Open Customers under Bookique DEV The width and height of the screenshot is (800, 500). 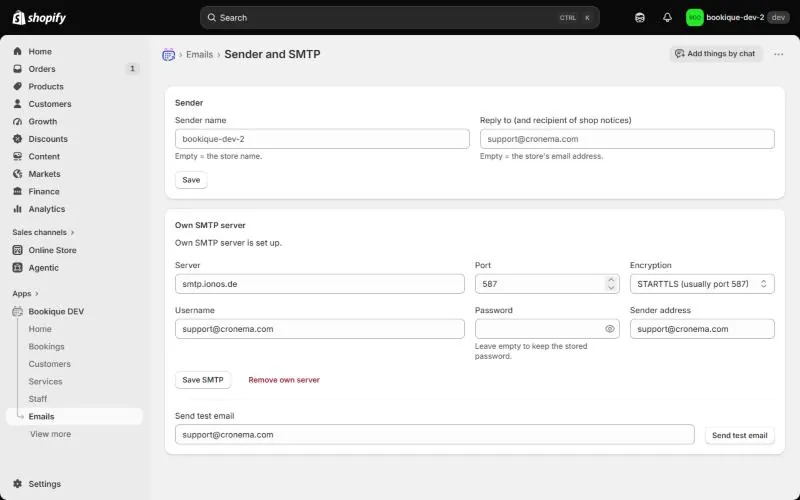[x=49, y=364]
